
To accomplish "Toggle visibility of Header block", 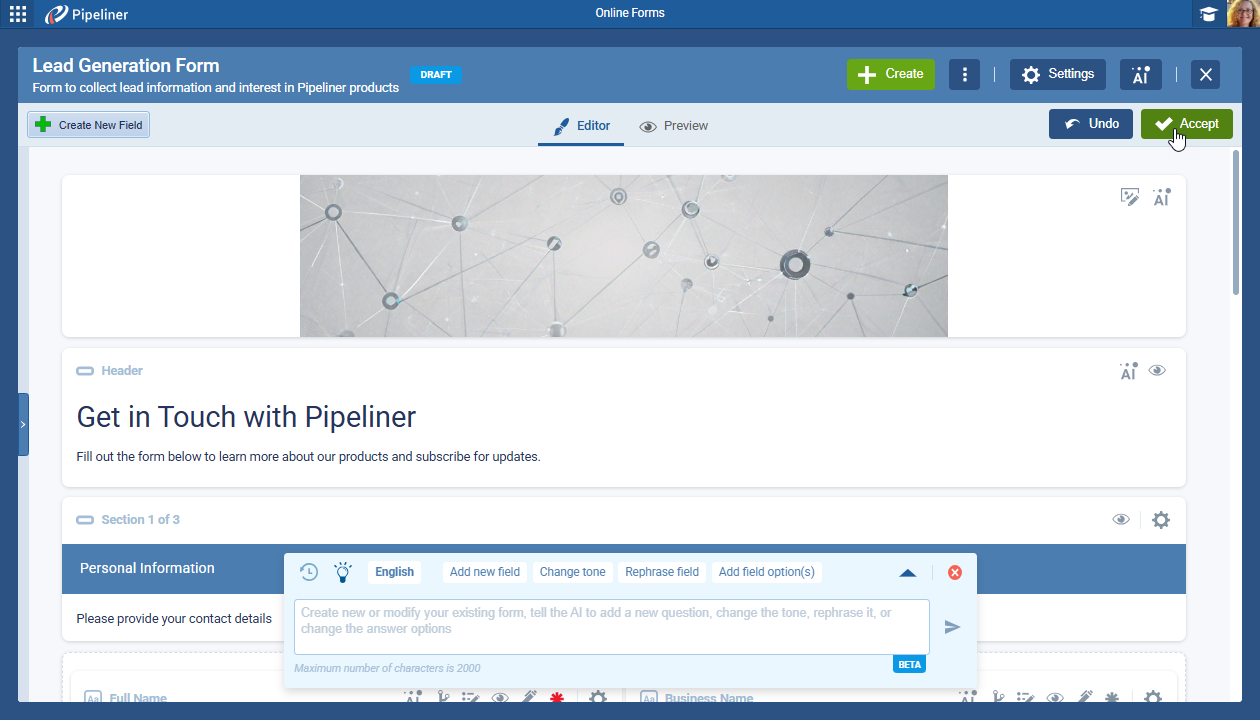I will click(1157, 371).
